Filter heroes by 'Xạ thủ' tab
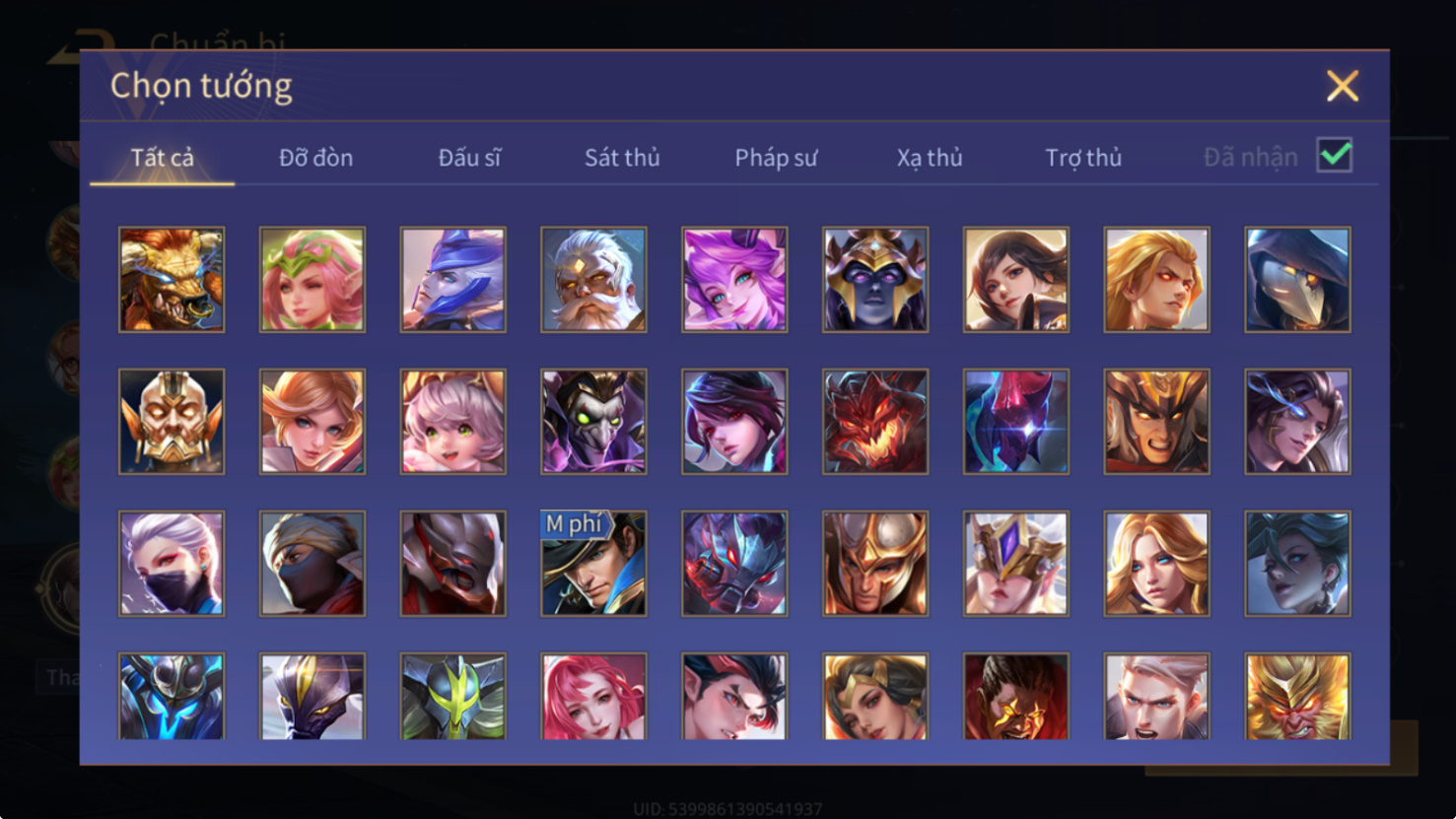 pyautogui.click(x=930, y=158)
